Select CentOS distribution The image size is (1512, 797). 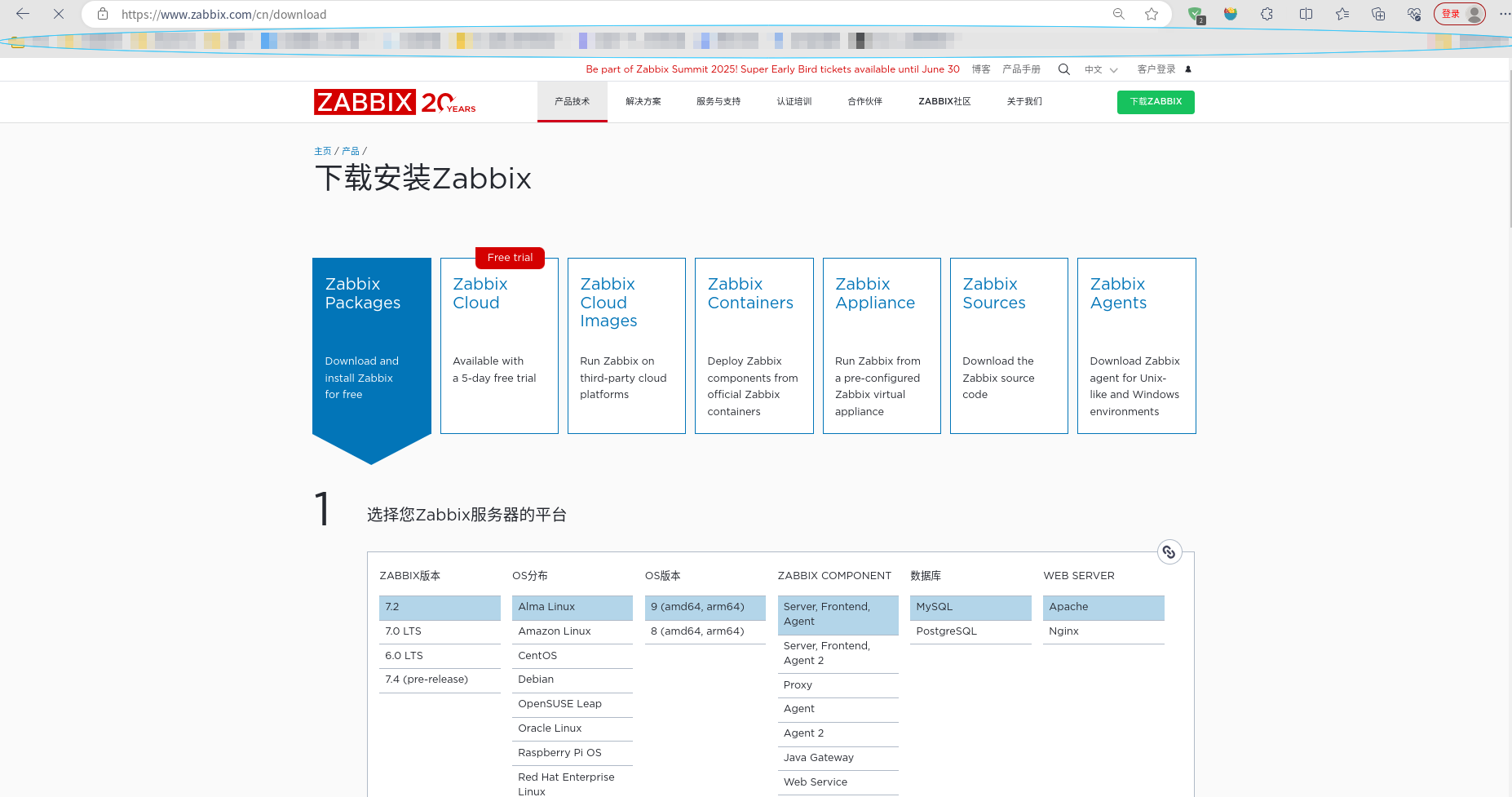coord(573,657)
